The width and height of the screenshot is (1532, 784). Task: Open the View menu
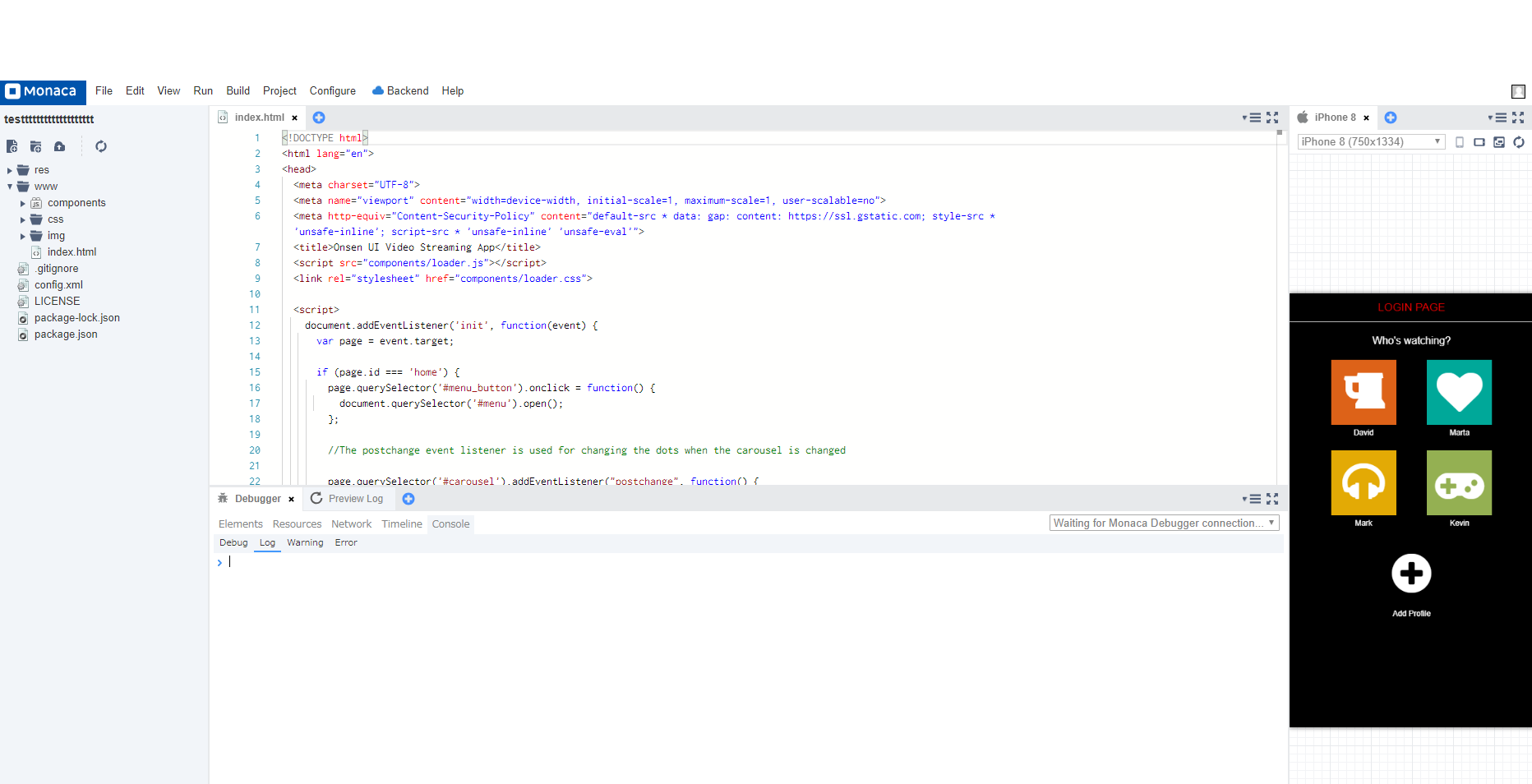pos(168,91)
